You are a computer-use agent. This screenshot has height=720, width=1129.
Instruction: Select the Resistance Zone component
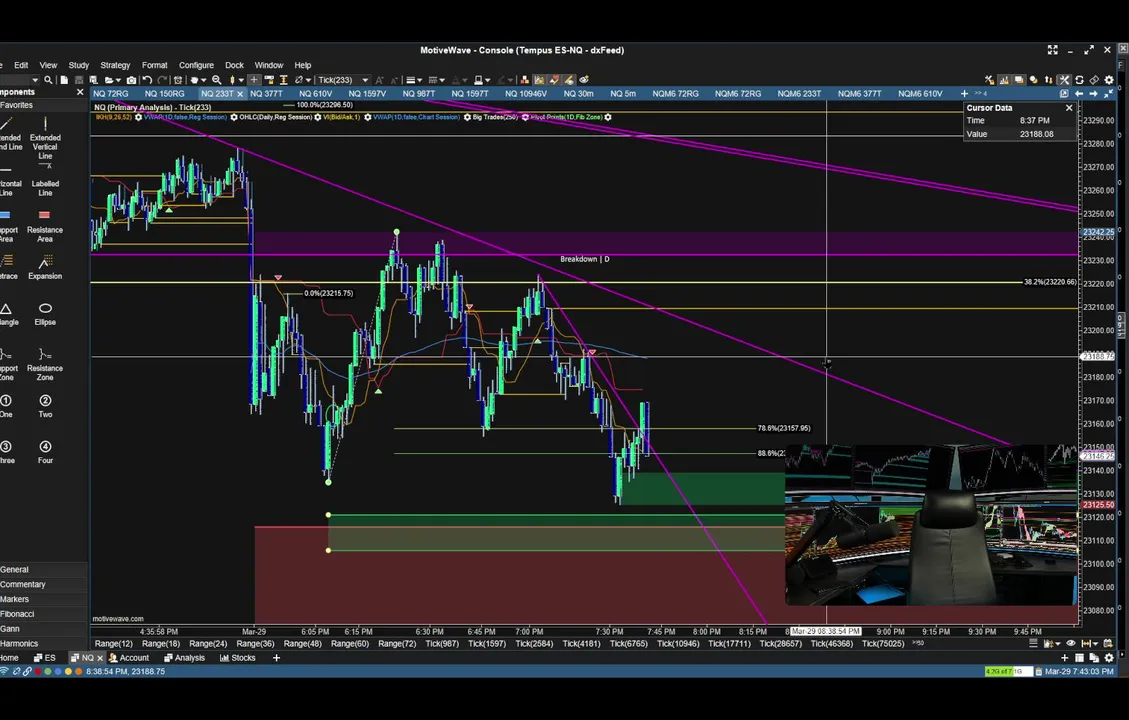click(x=45, y=364)
